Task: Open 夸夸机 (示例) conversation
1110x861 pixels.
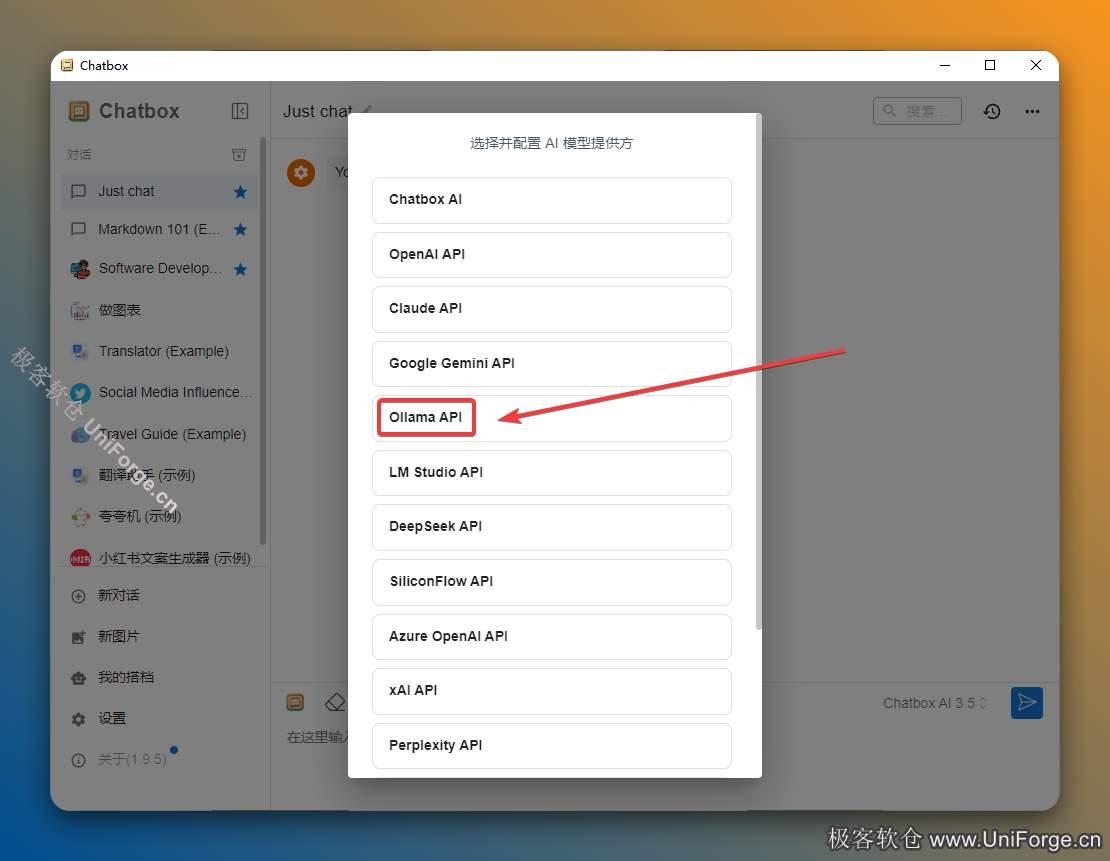Action: (x=159, y=516)
